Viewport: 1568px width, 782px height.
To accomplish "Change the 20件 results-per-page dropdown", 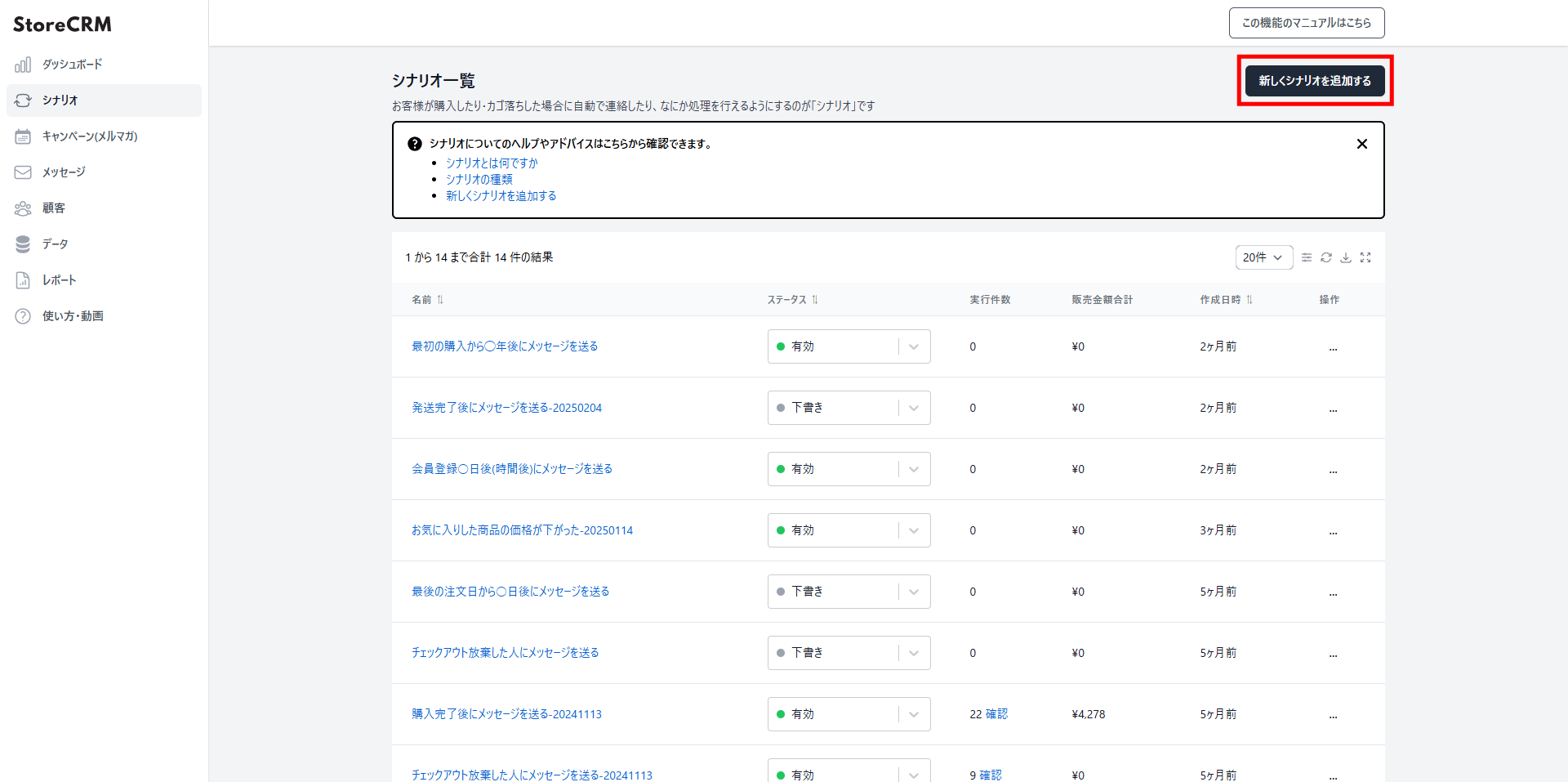I will 1263,257.
